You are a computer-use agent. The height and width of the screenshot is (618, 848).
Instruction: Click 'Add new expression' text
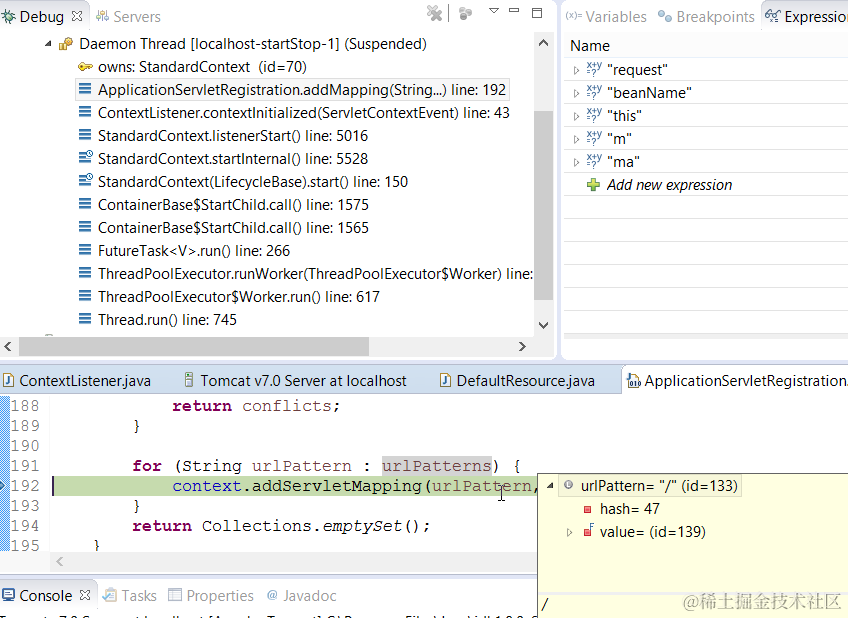coord(670,185)
